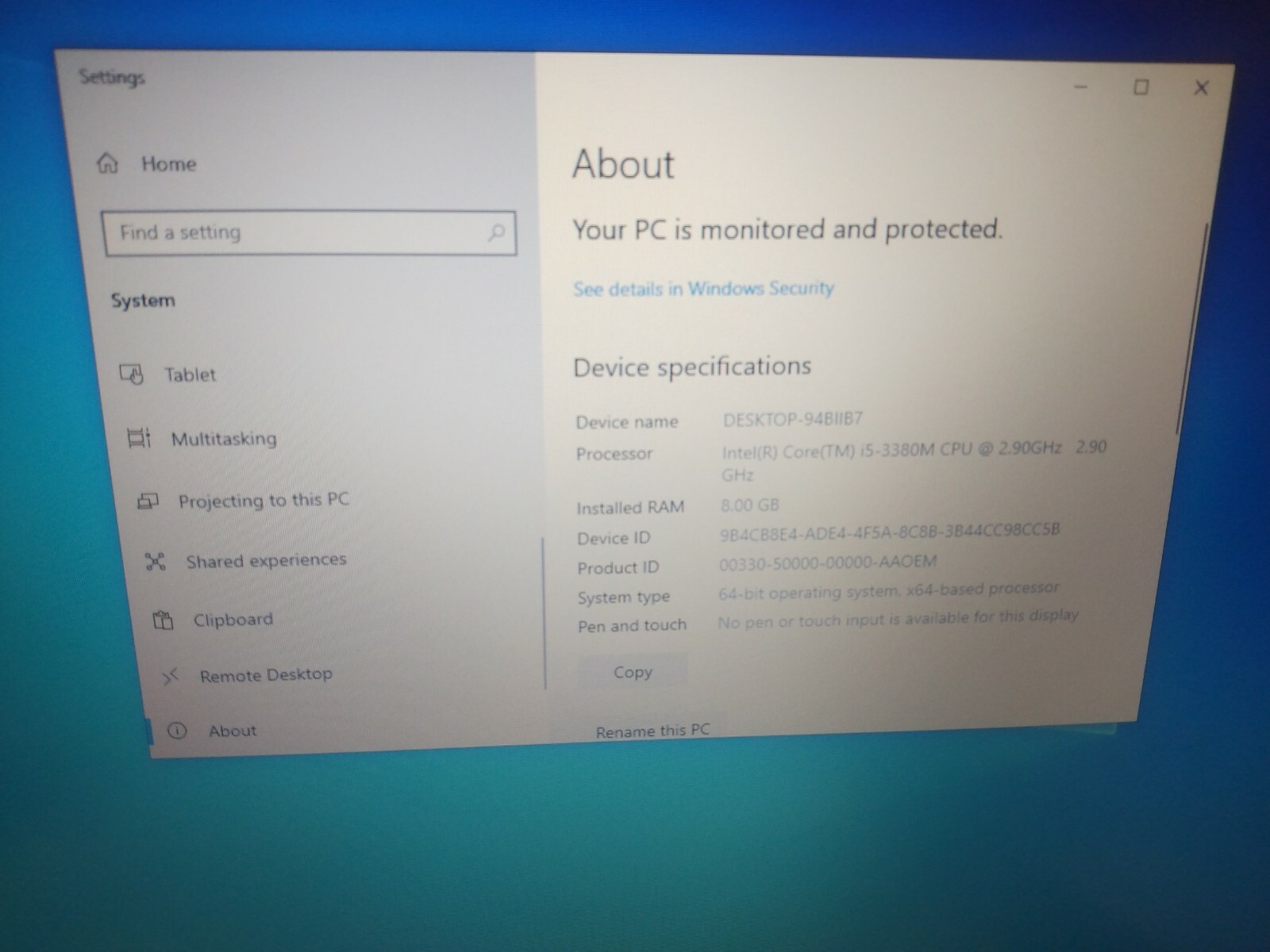Screen dimensions: 1270x952
Task: Select Device ID value 9B4CB8E4-ADE4-4F5A
Action: point(889,532)
